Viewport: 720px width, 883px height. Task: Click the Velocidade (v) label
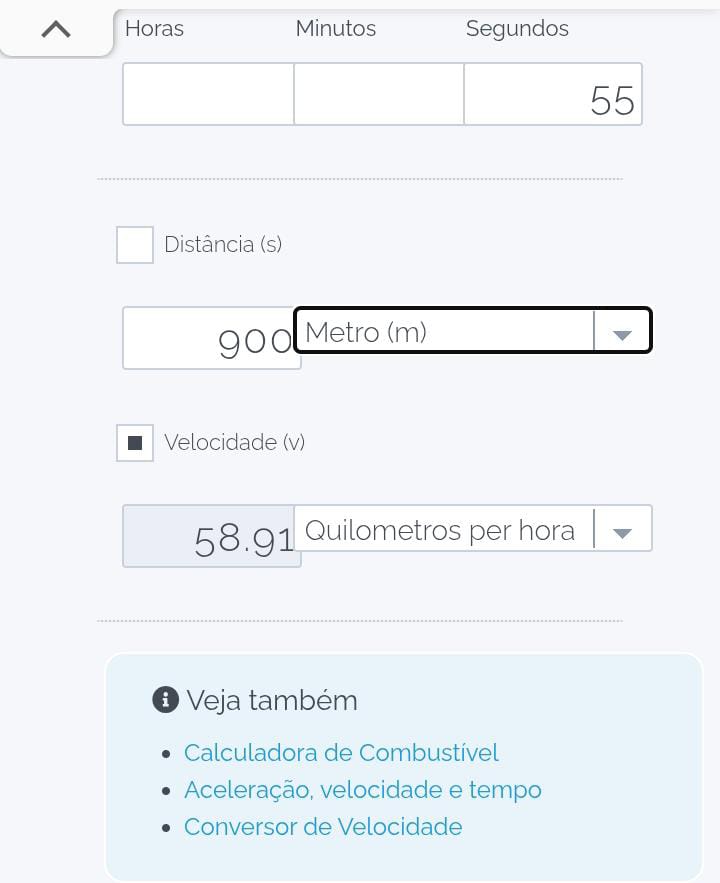pyautogui.click(x=234, y=442)
